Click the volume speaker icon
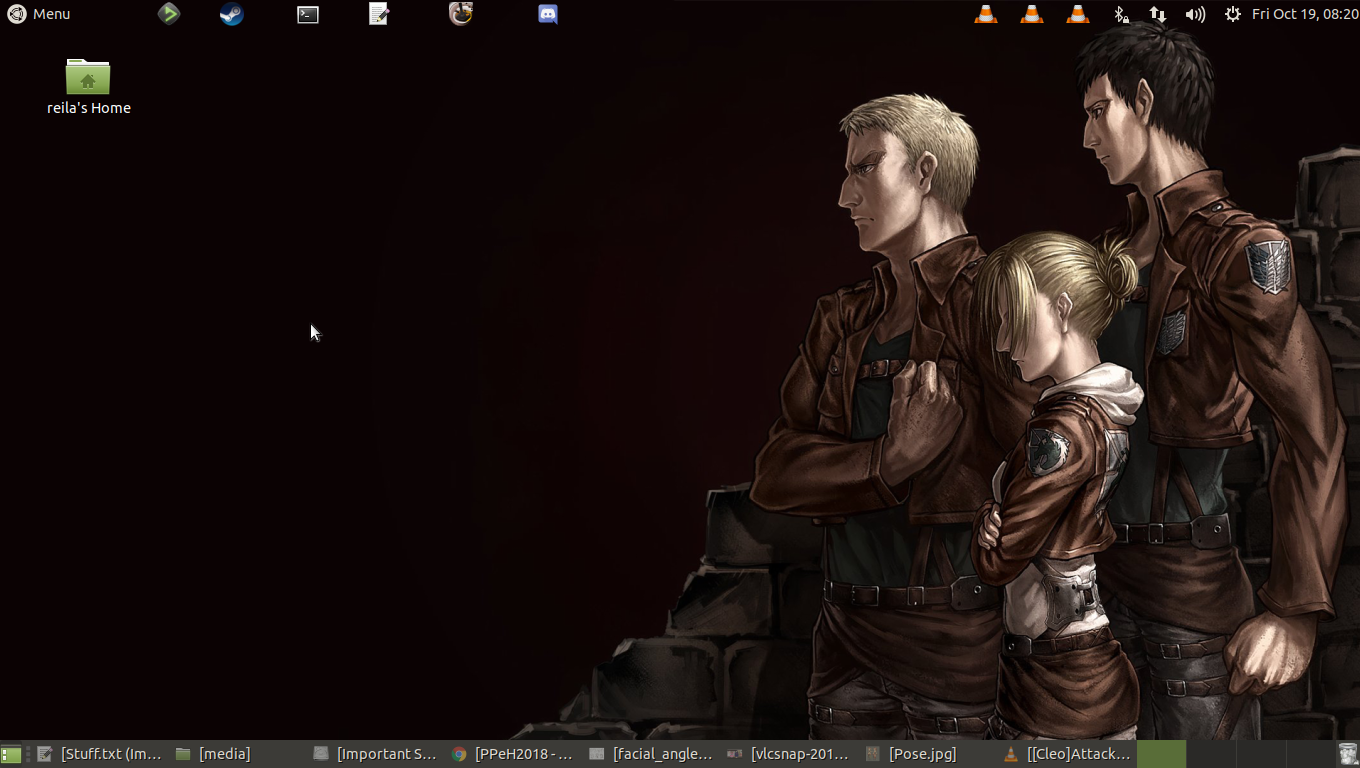1360x768 pixels. pos(1195,14)
